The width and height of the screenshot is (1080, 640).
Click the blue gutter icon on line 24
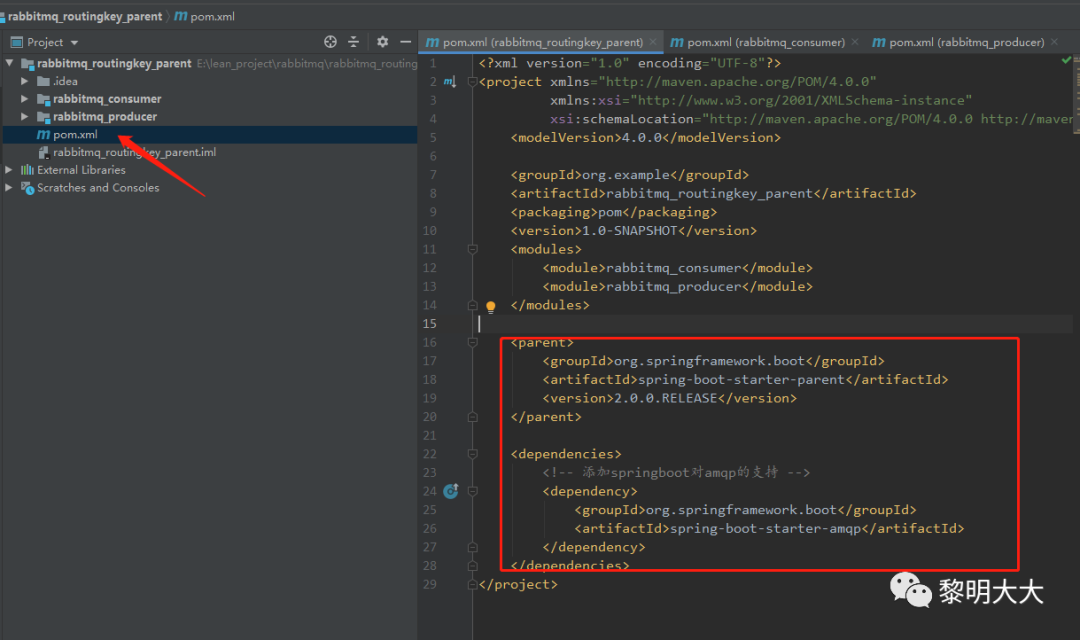[x=450, y=491]
